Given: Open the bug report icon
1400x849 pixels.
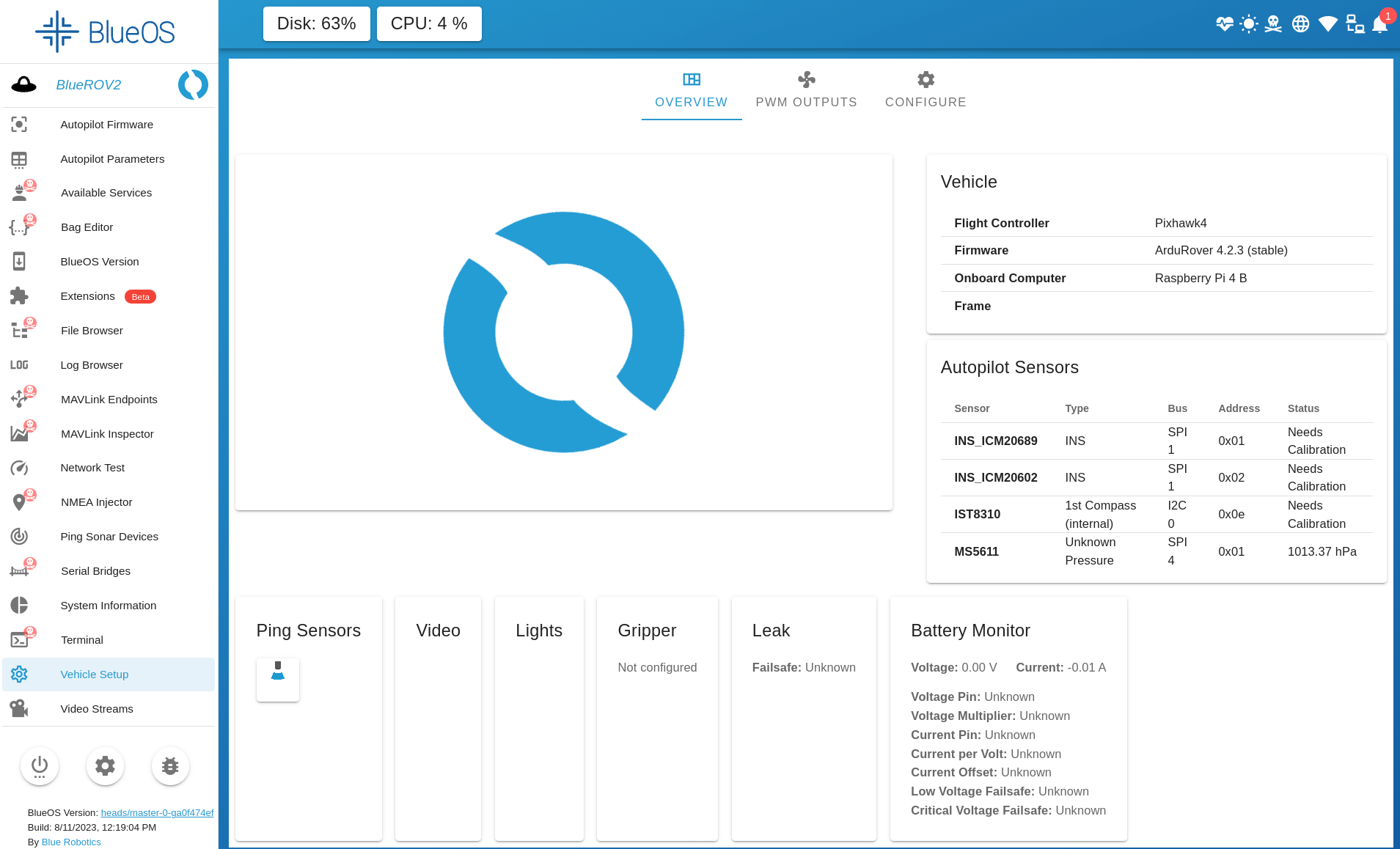Looking at the screenshot, I should tap(170, 765).
